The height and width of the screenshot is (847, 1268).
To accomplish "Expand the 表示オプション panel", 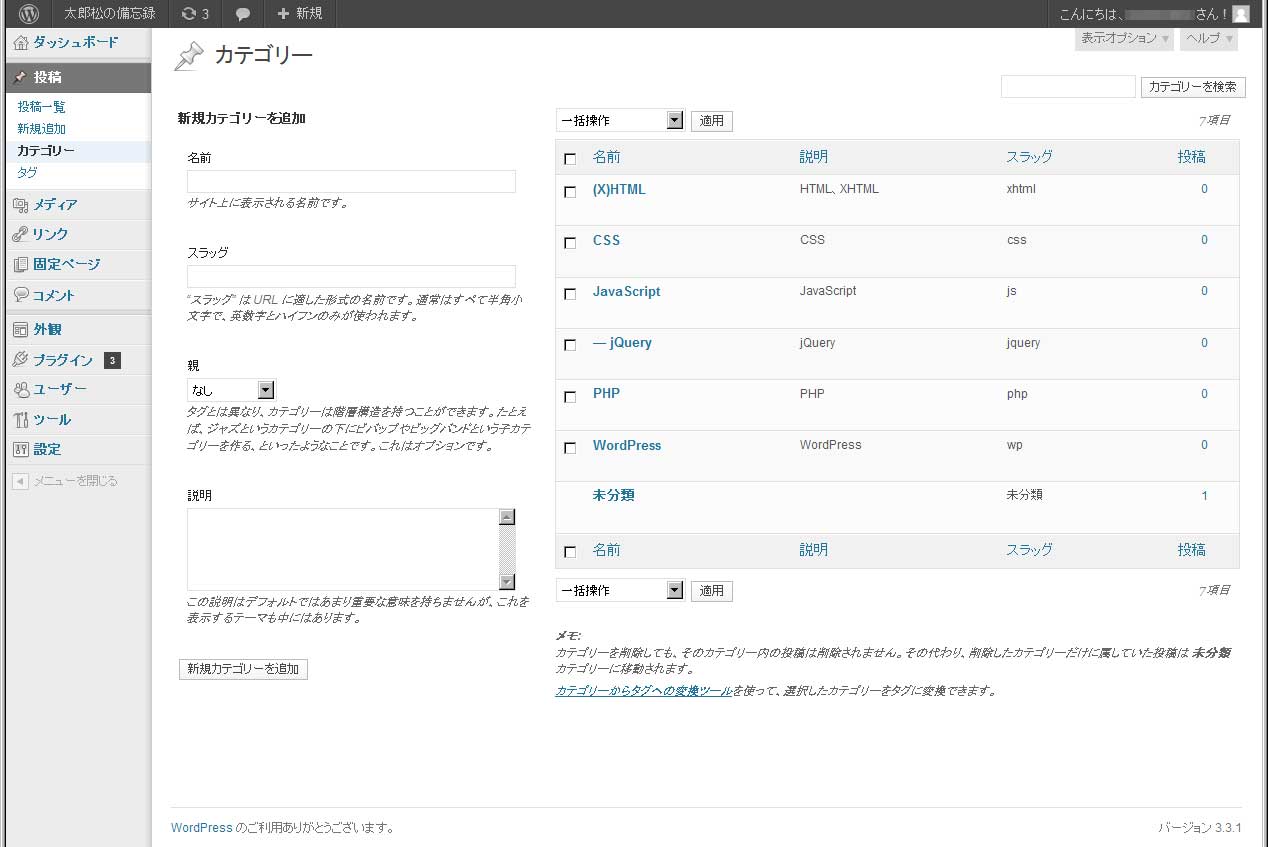I will (1125, 38).
